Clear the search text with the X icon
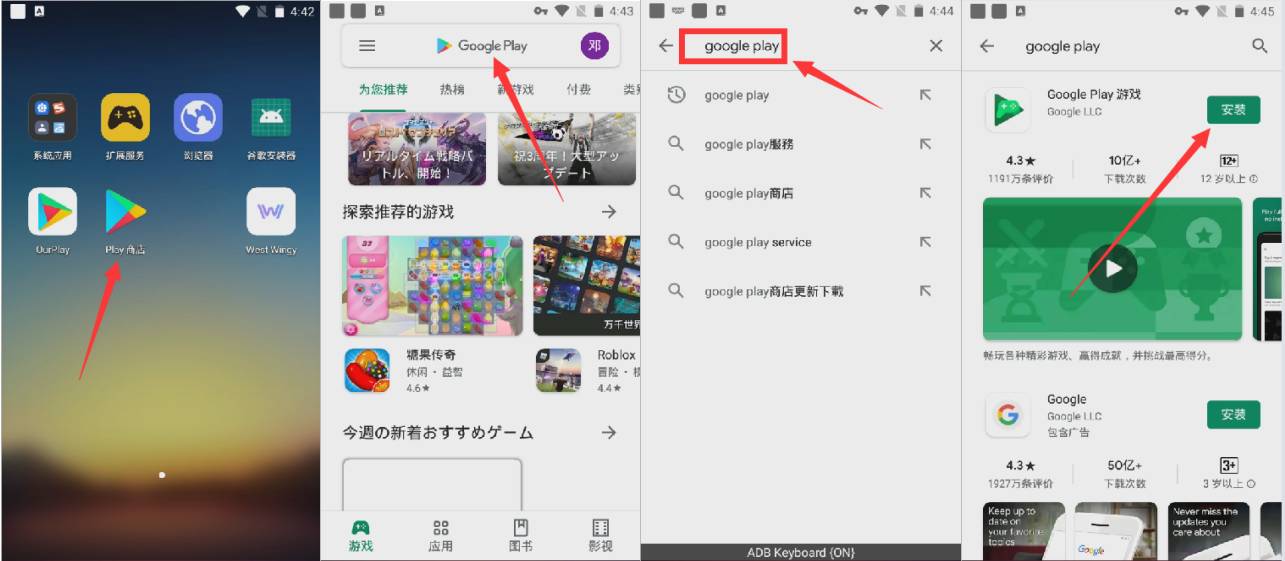Screen dimensions: 1285x561 click(x=936, y=46)
